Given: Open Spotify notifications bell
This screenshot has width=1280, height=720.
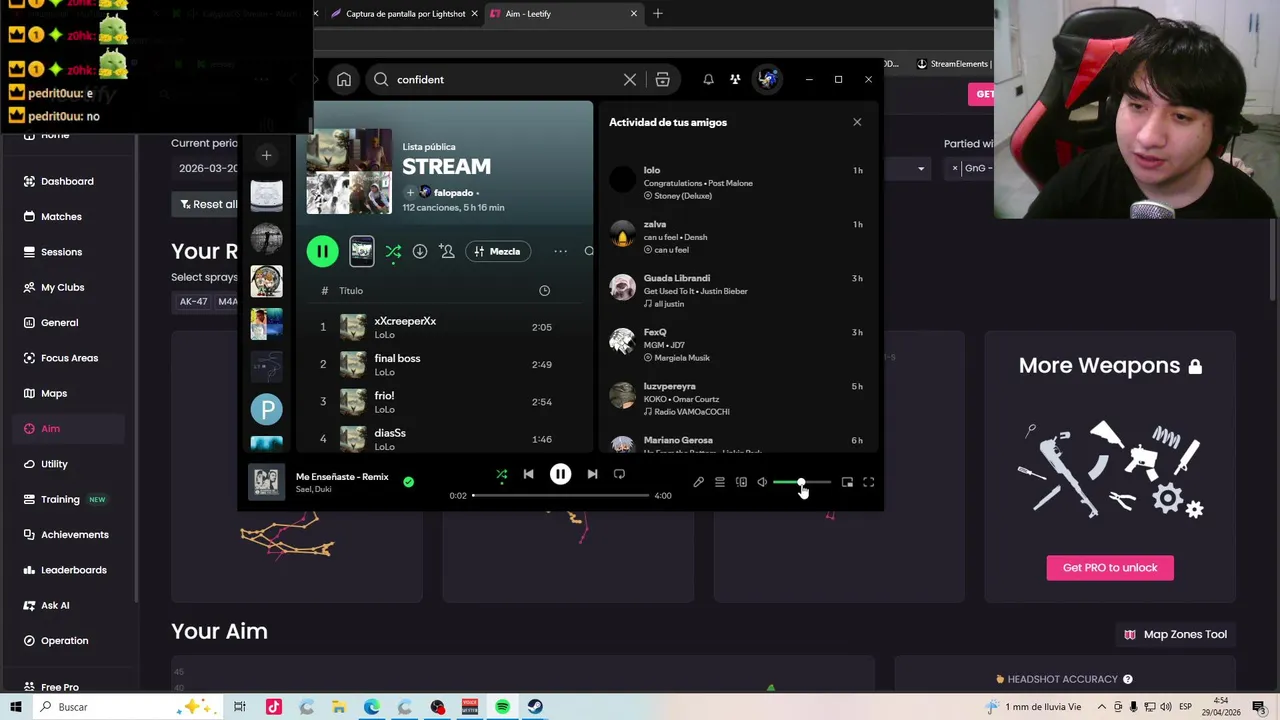Looking at the screenshot, I should (x=708, y=79).
